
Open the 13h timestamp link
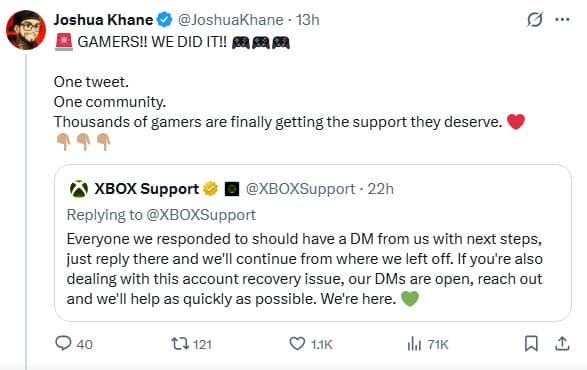308,19
